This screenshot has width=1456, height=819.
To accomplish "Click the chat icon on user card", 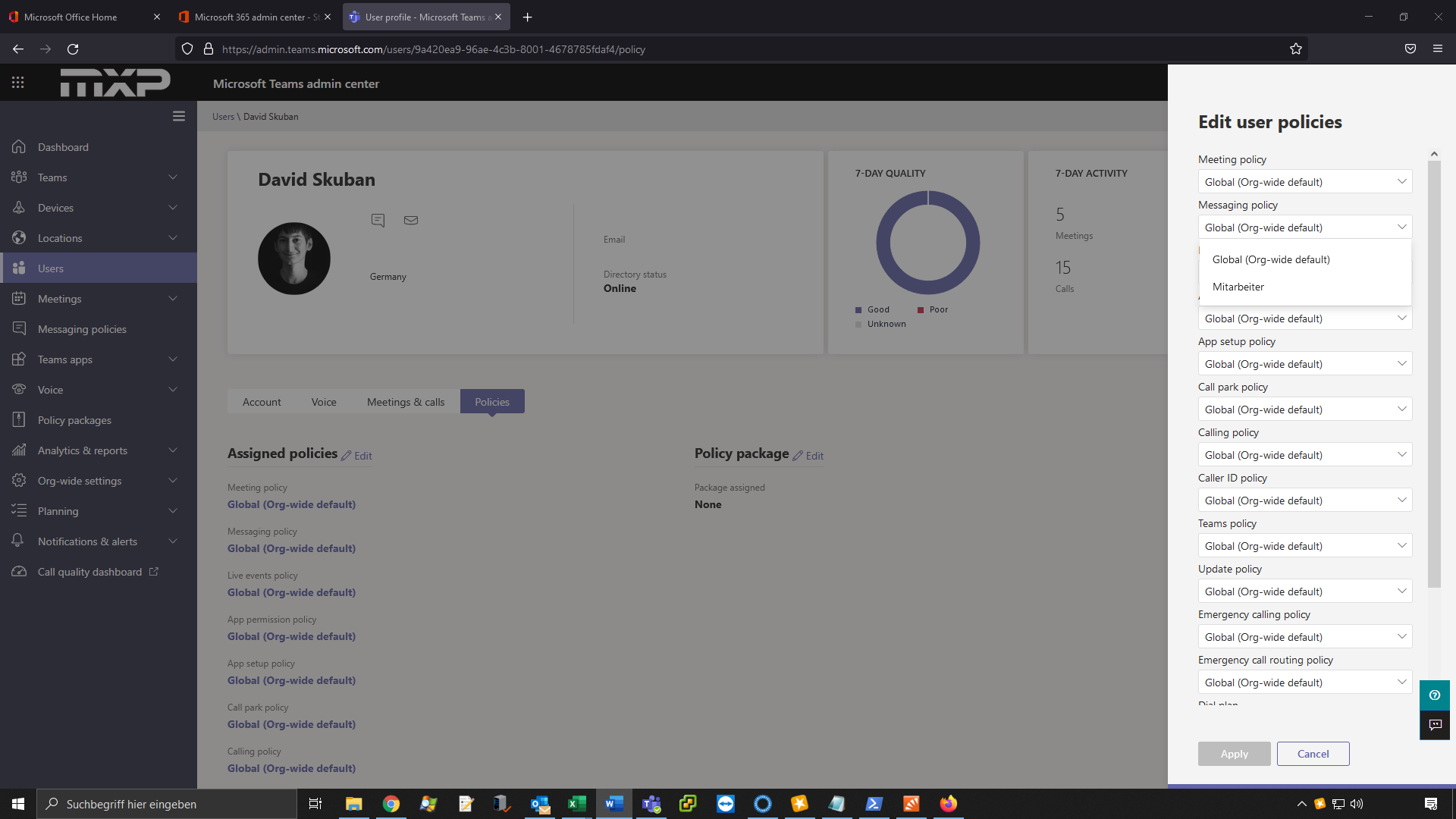I will [x=378, y=220].
